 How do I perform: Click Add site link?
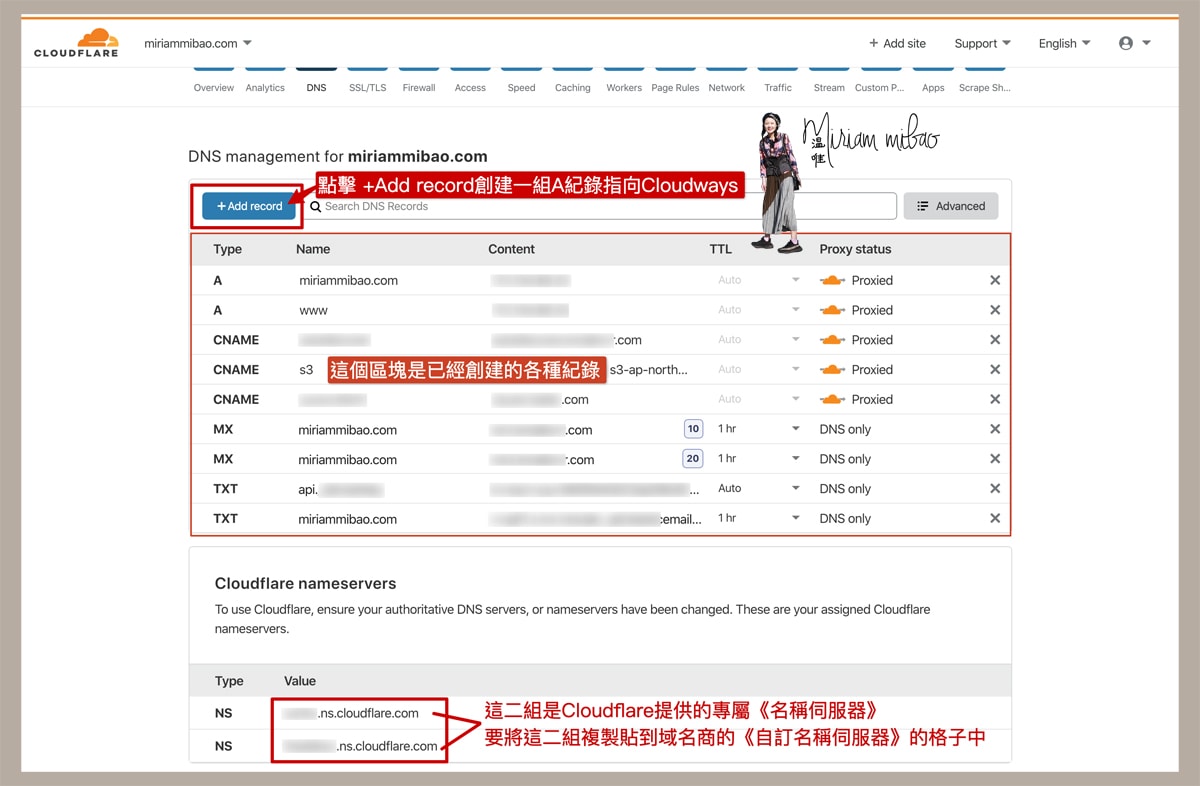click(x=897, y=43)
